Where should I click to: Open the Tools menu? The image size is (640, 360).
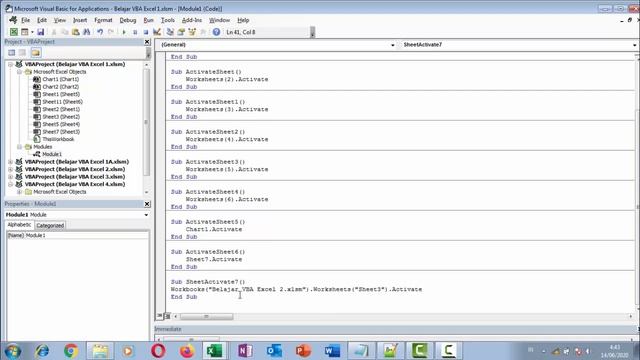[x=168, y=20]
